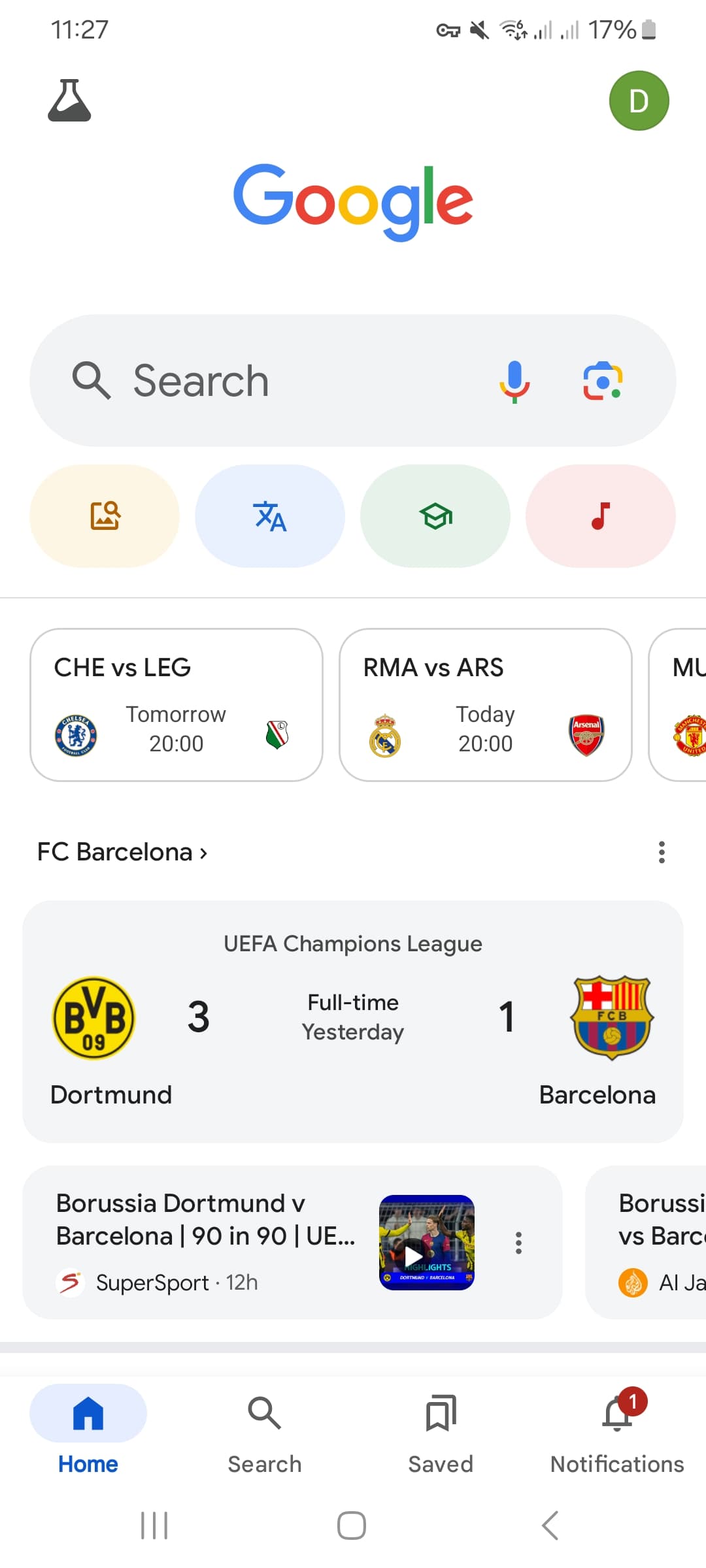The height and width of the screenshot is (1568, 706).
Task: Open SuperSport article options menu
Action: click(x=518, y=1243)
